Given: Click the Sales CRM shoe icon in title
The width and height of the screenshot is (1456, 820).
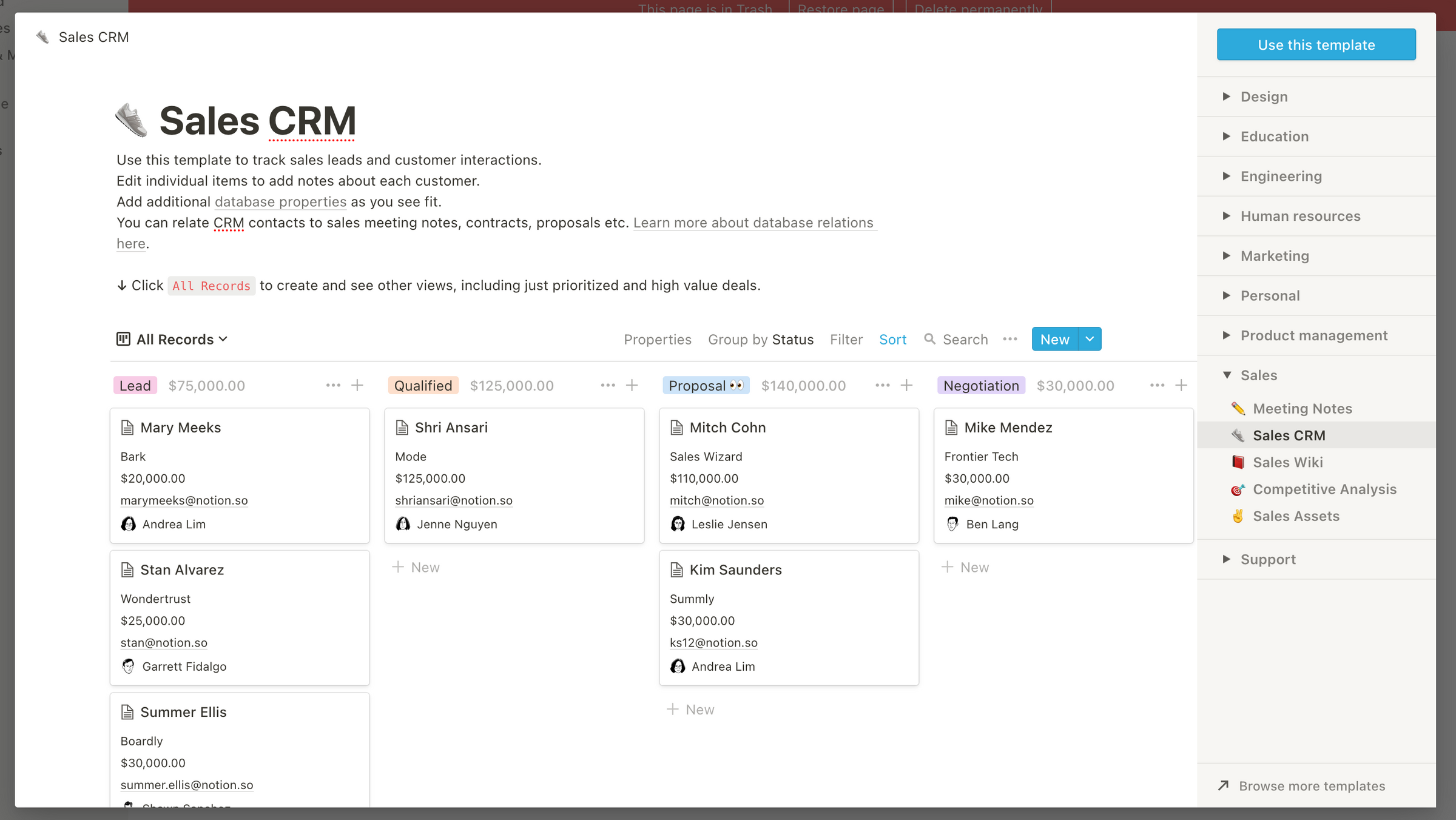Looking at the screenshot, I should 132,120.
